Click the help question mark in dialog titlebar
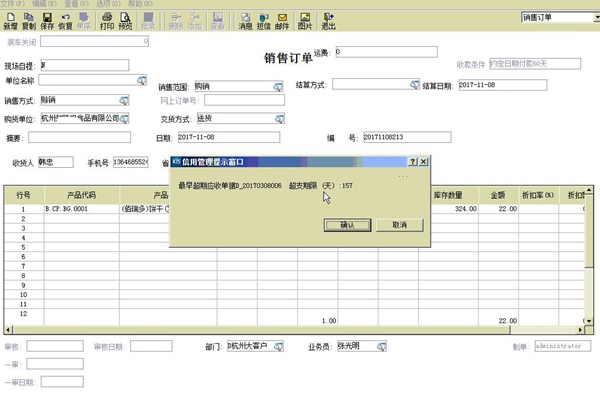 pos(412,162)
